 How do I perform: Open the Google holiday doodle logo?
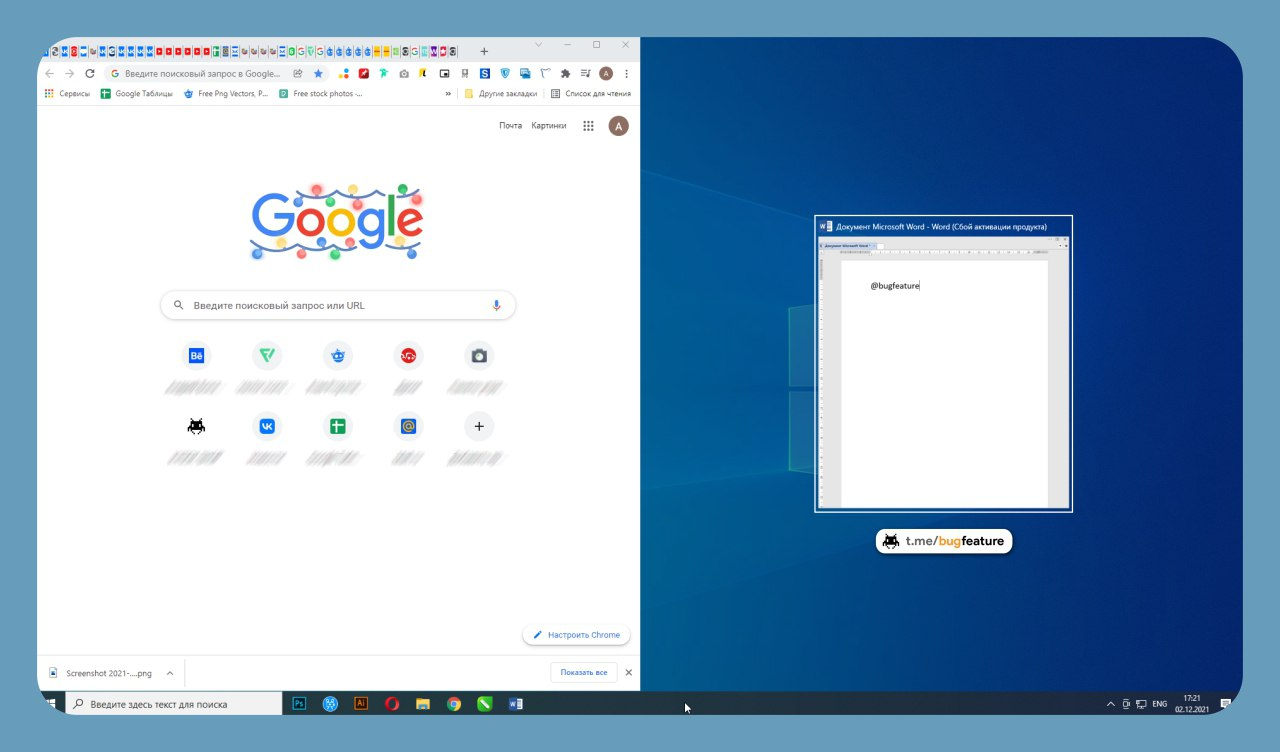pyautogui.click(x=337, y=221)
